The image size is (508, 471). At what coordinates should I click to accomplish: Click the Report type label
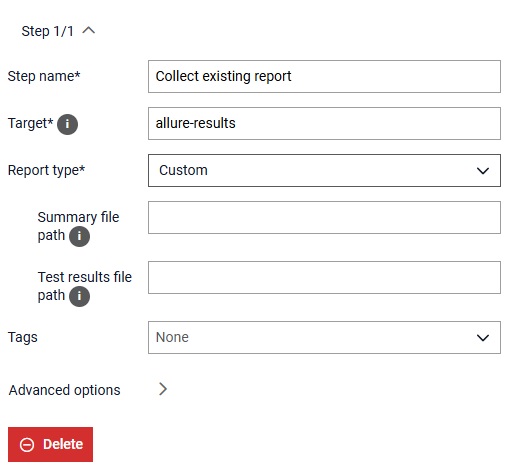tap(46, 170)
